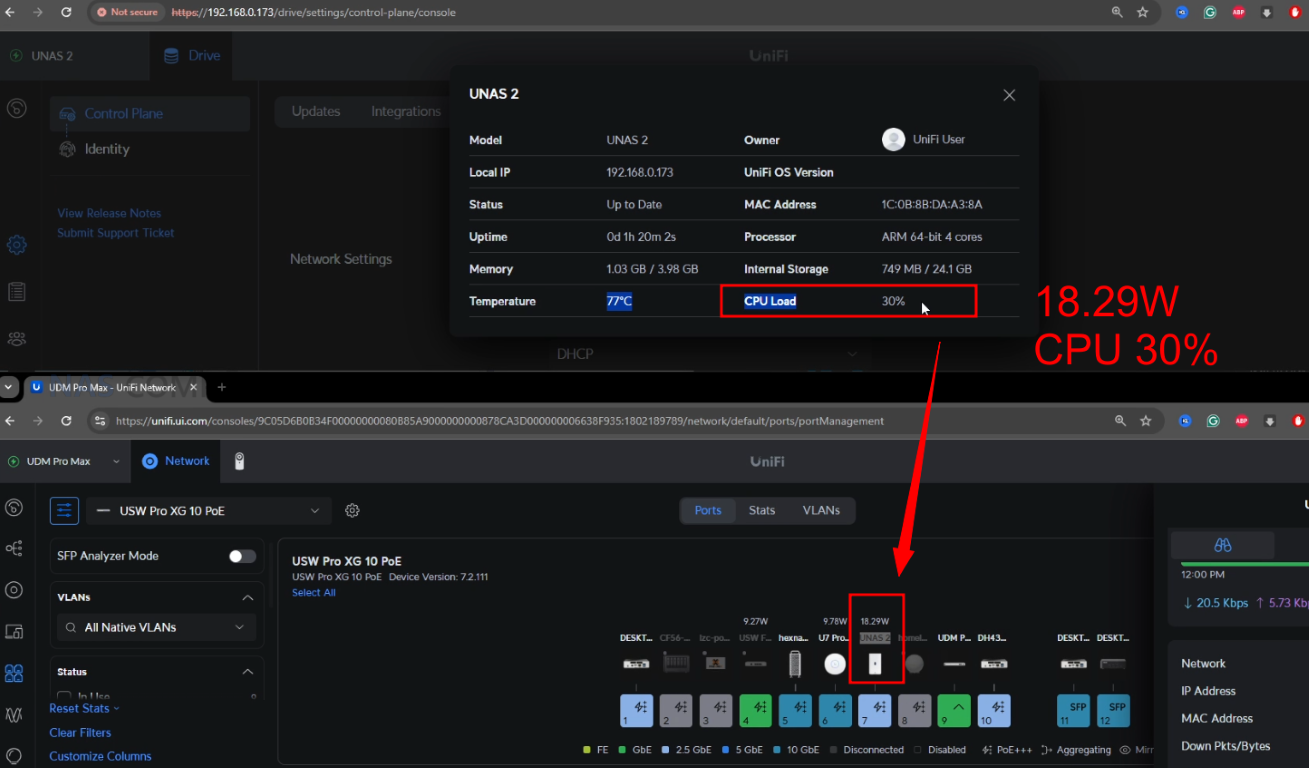1309x768 pixels.
Task: Open the switch settings gear icon
Action: [x=352, y=511]
